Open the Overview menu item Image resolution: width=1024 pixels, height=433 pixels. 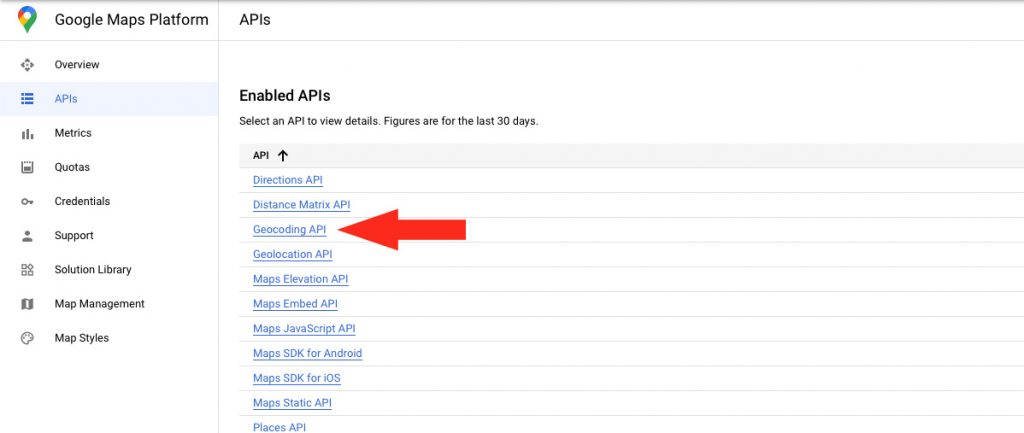coord(77,65)
